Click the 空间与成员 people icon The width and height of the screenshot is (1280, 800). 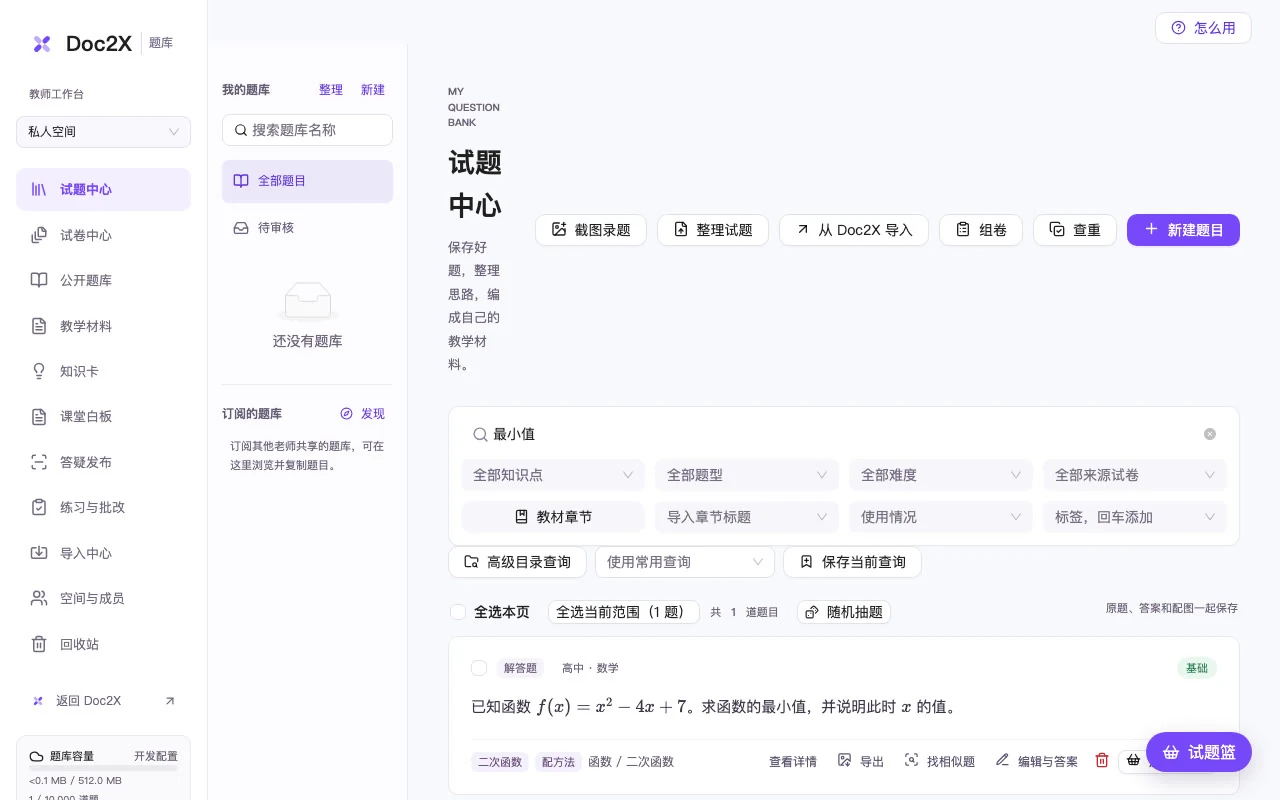pos(39,598)
